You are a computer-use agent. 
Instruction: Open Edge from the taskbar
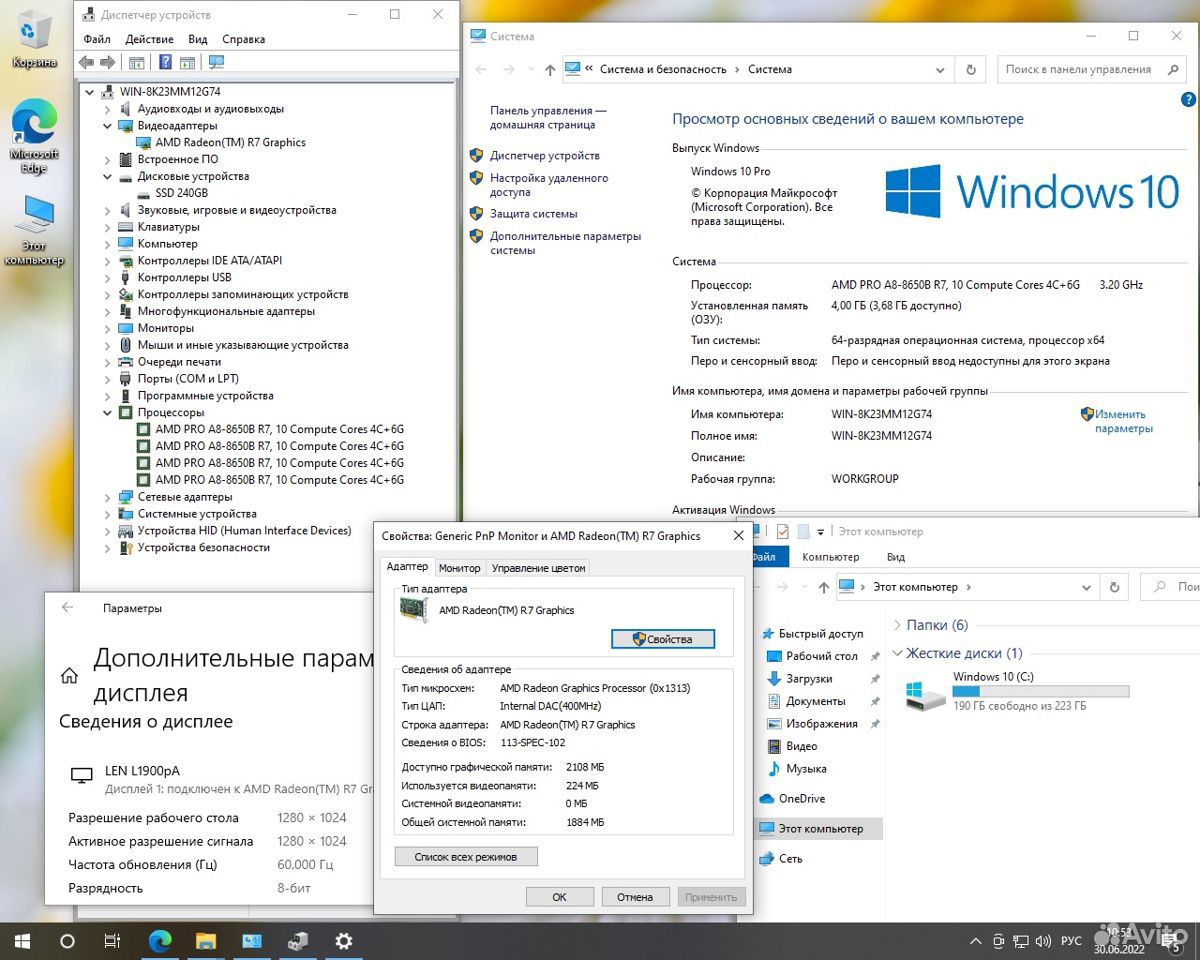pos(160,941)
